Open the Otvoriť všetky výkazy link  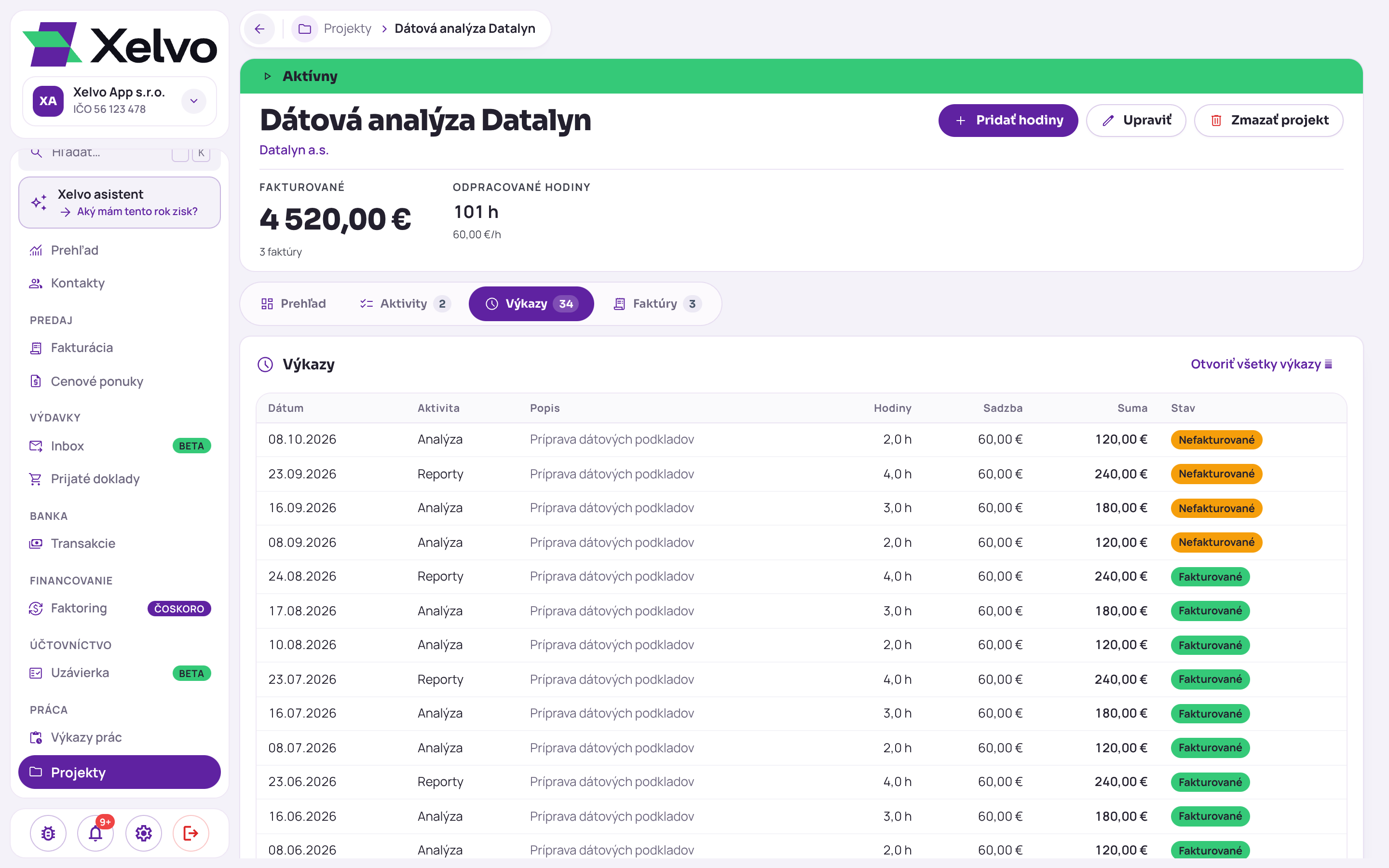(x=1261, y=364)
